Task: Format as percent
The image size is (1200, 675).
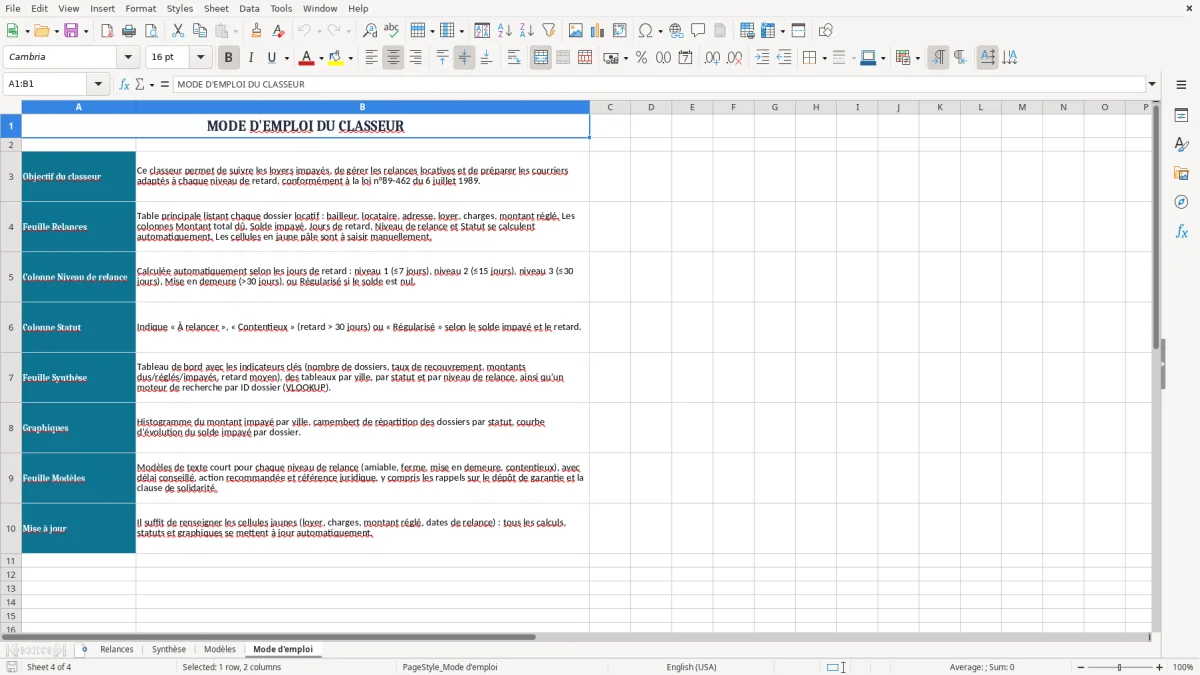Action: [641, 58]
